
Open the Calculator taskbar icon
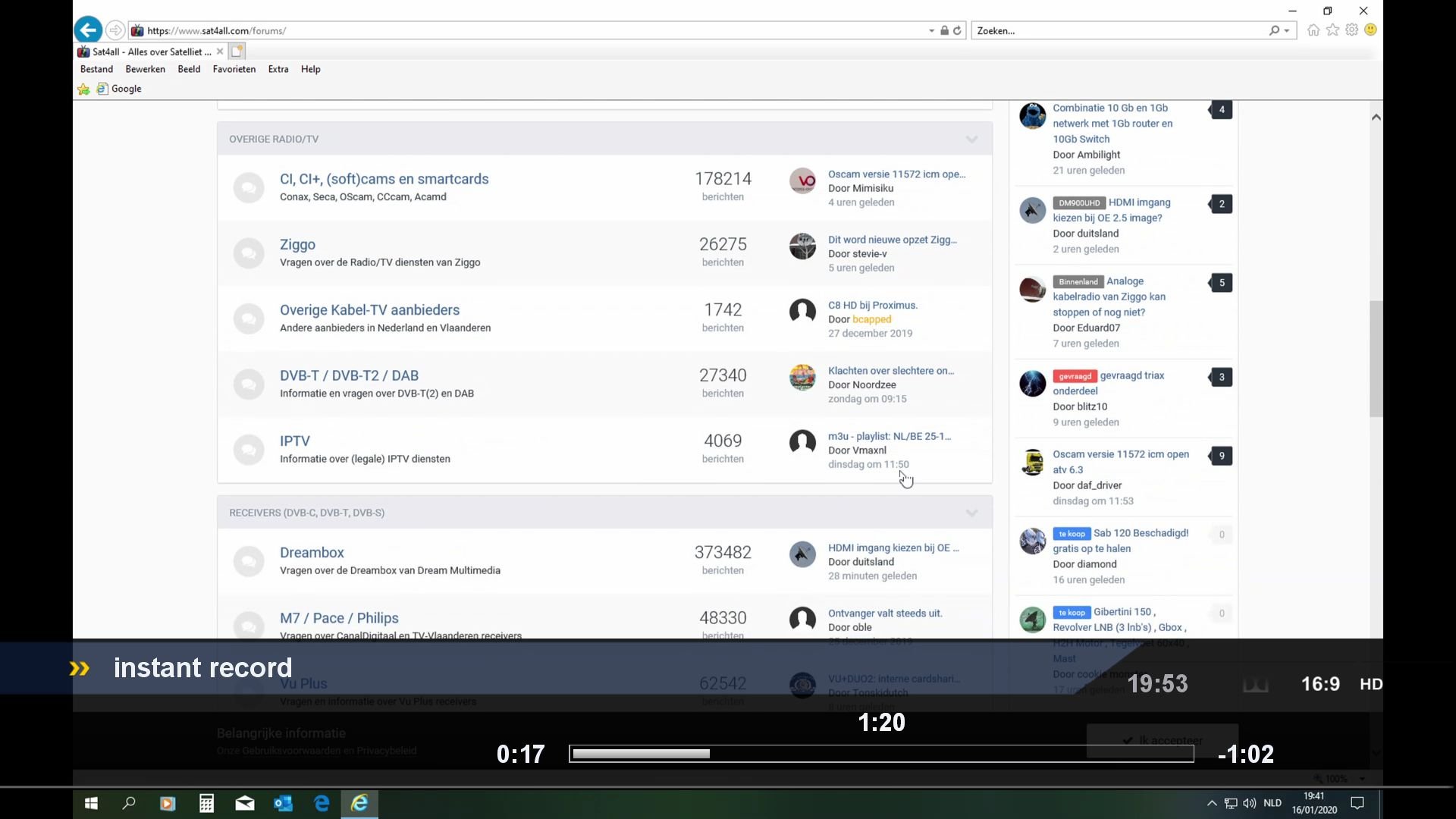[x=206, y=804]
